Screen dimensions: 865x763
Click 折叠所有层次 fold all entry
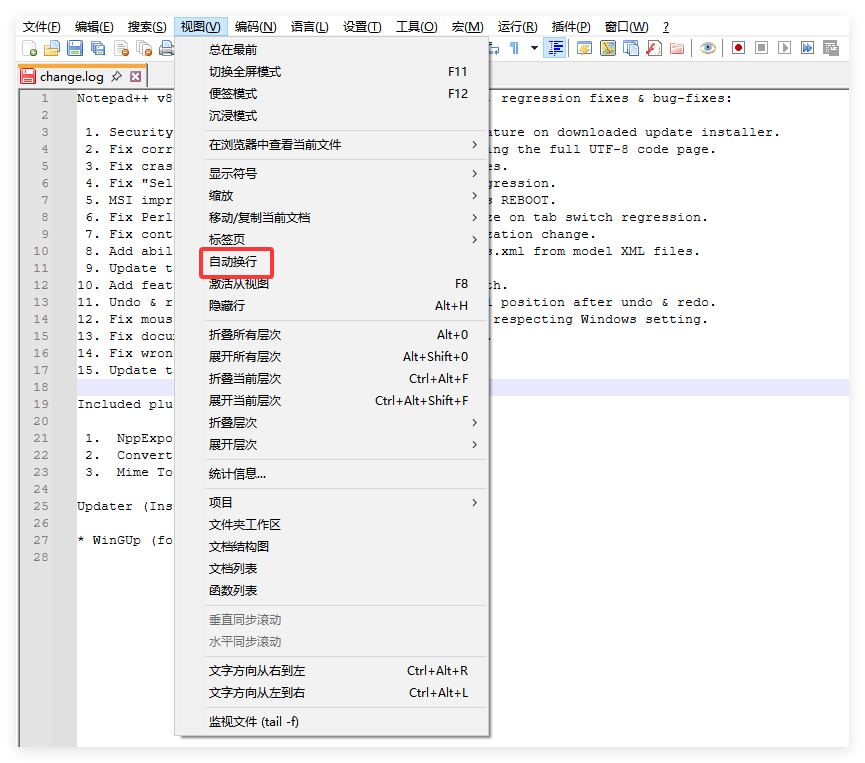tap(332, 335)
